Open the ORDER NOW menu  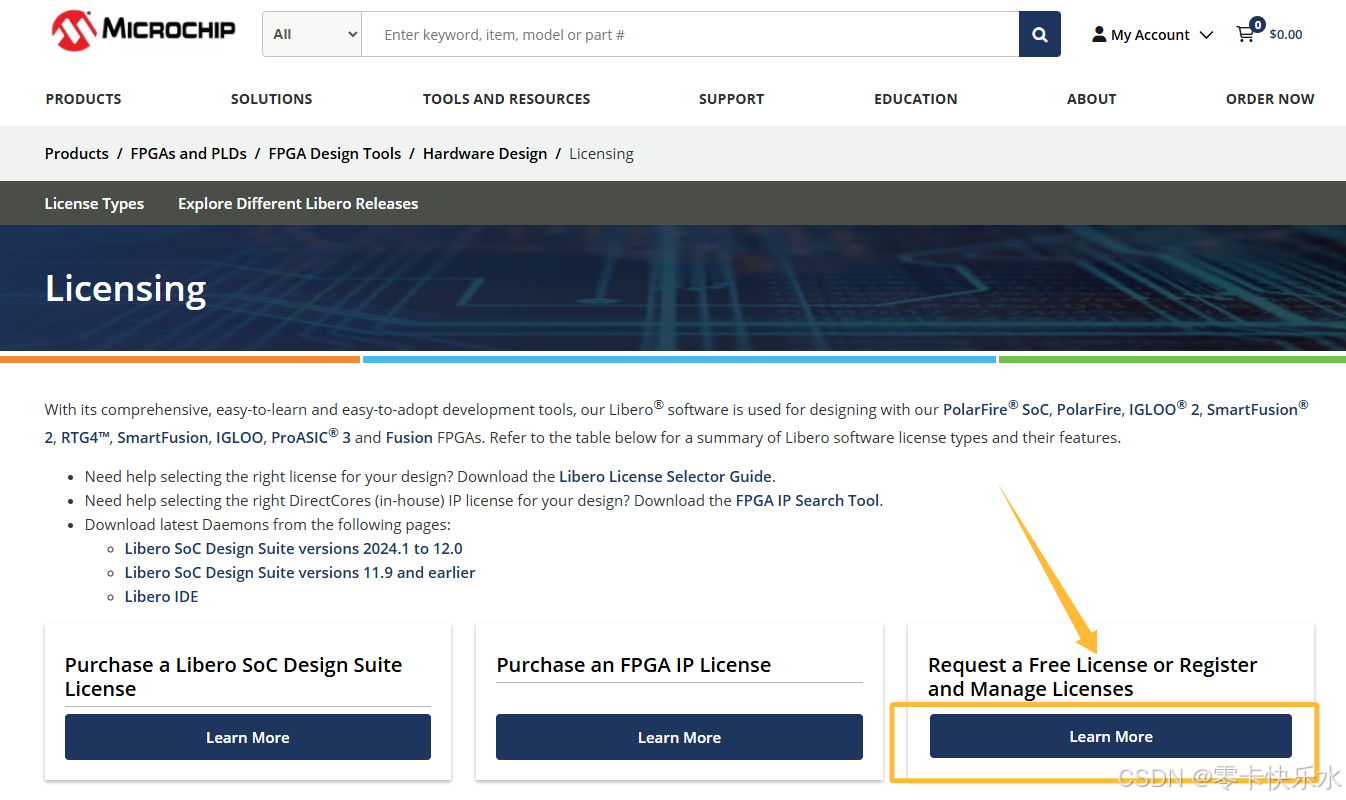(x=1270, y=99)
